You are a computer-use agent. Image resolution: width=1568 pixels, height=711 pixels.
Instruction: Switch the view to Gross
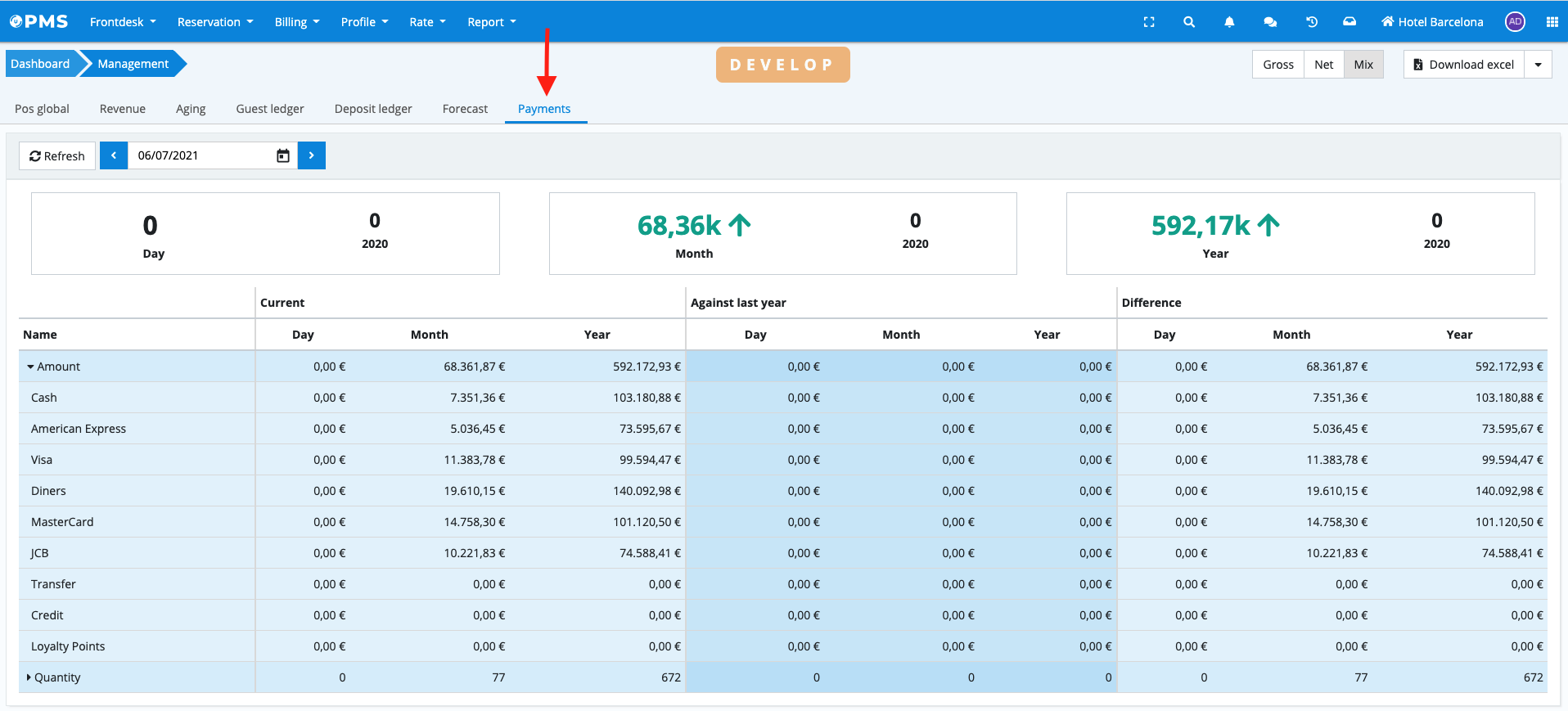coord(1277,65)
